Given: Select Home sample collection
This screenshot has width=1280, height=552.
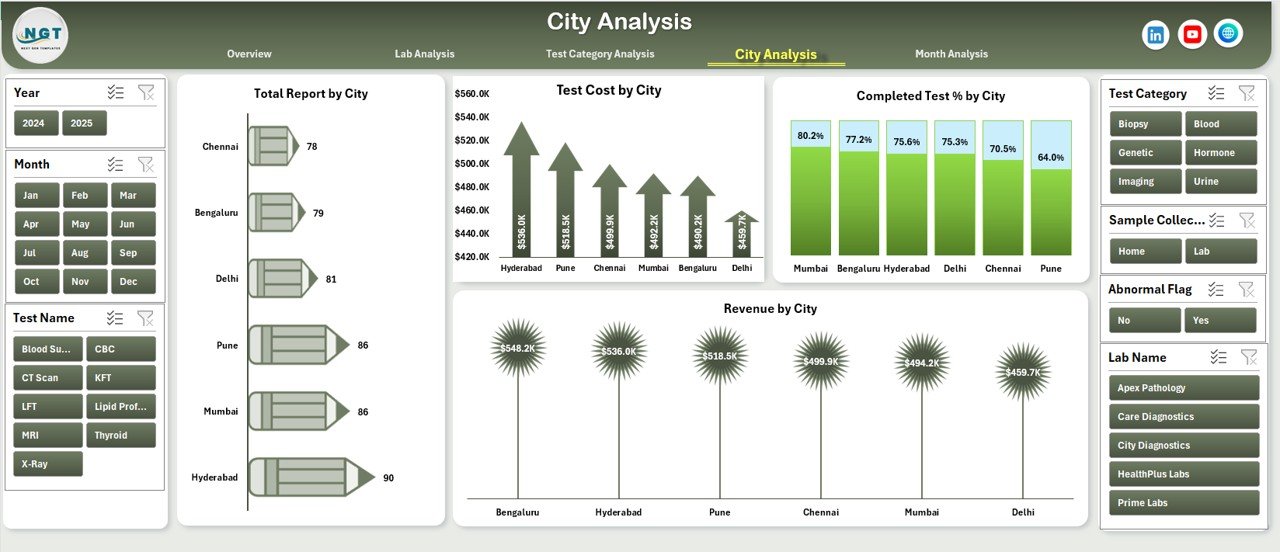Looking at the screenshot, I should (1146, 251).
